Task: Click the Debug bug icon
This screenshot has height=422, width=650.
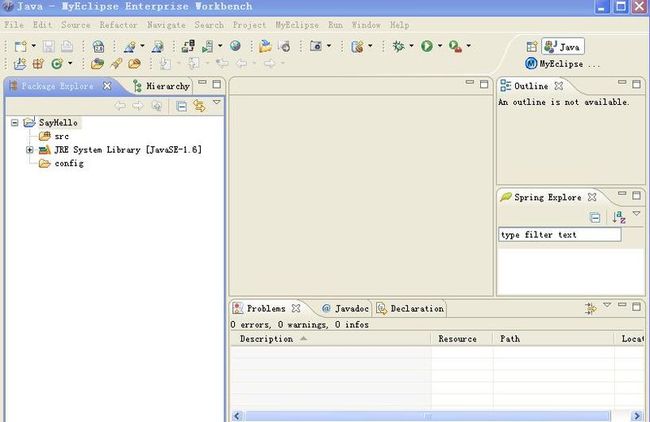Action: coord(399,46)
